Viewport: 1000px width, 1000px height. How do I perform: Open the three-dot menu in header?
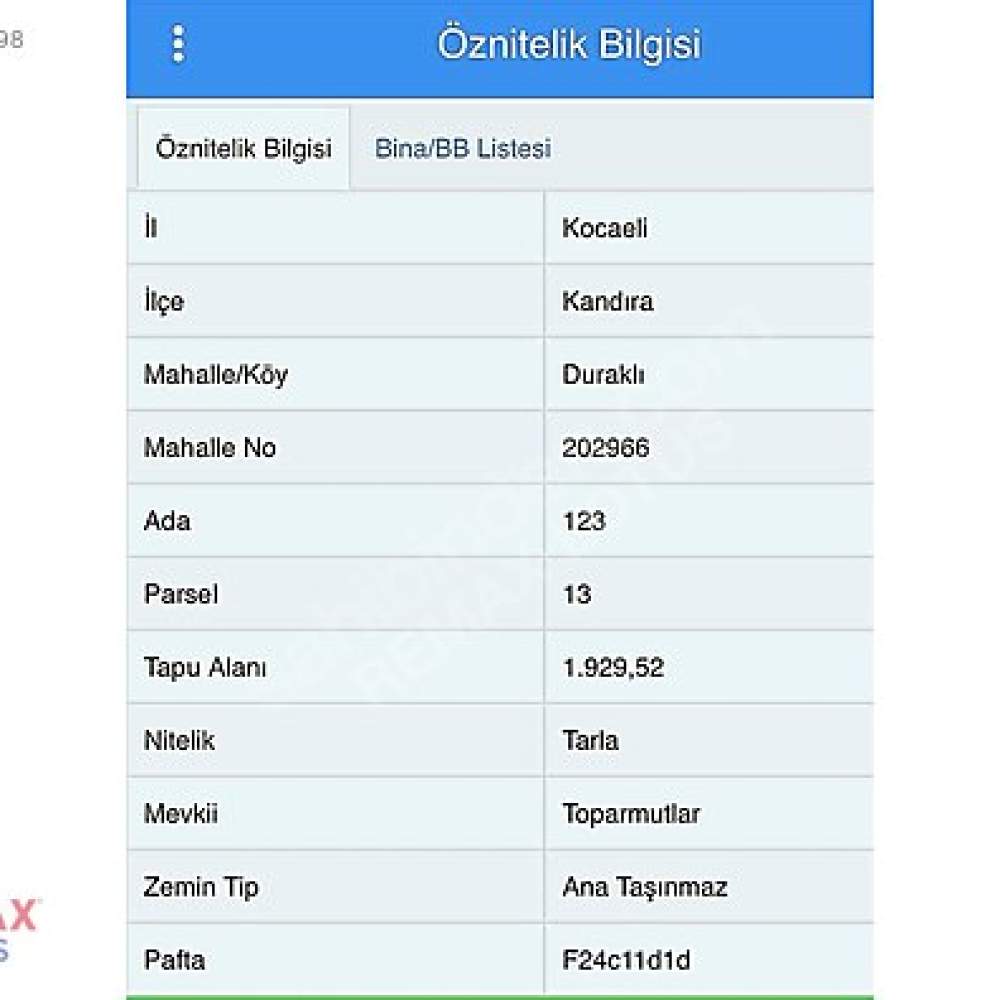coord(179,44)
